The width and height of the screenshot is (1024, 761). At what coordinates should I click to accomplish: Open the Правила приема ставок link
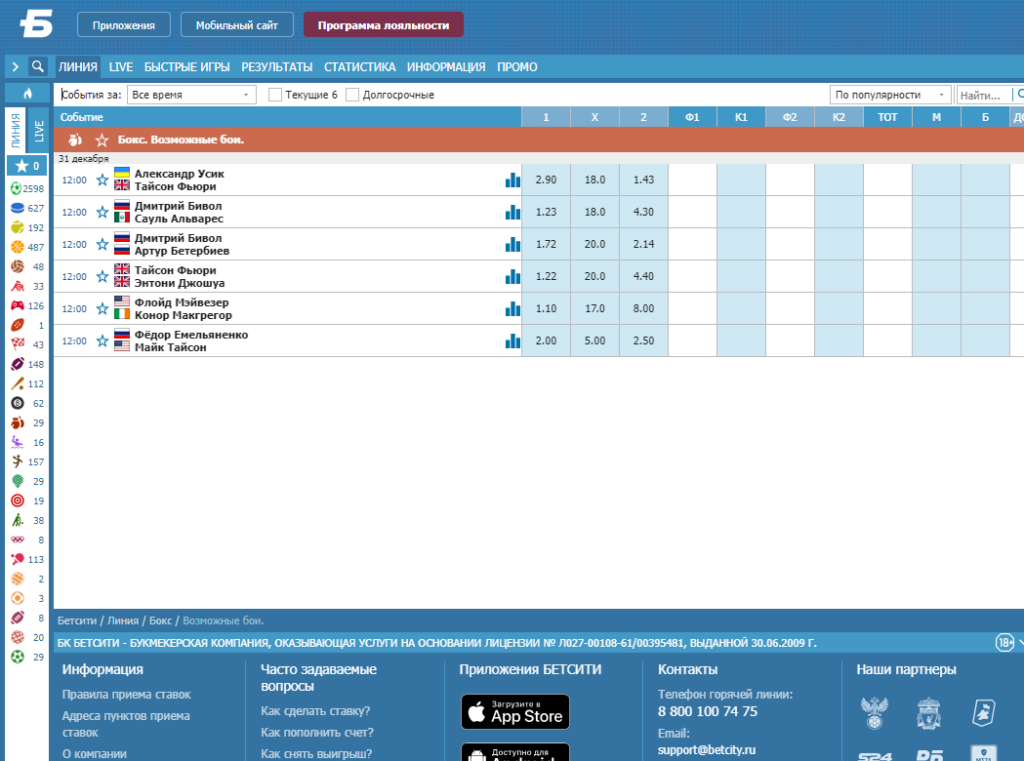[126, 694]
